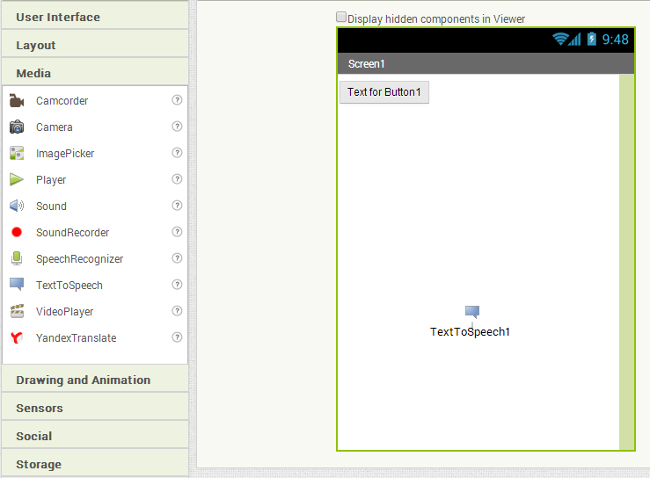Select the red SoundRecorder icon
The width and height of the screenshot is (650, 478).
[x=17, y=232]
